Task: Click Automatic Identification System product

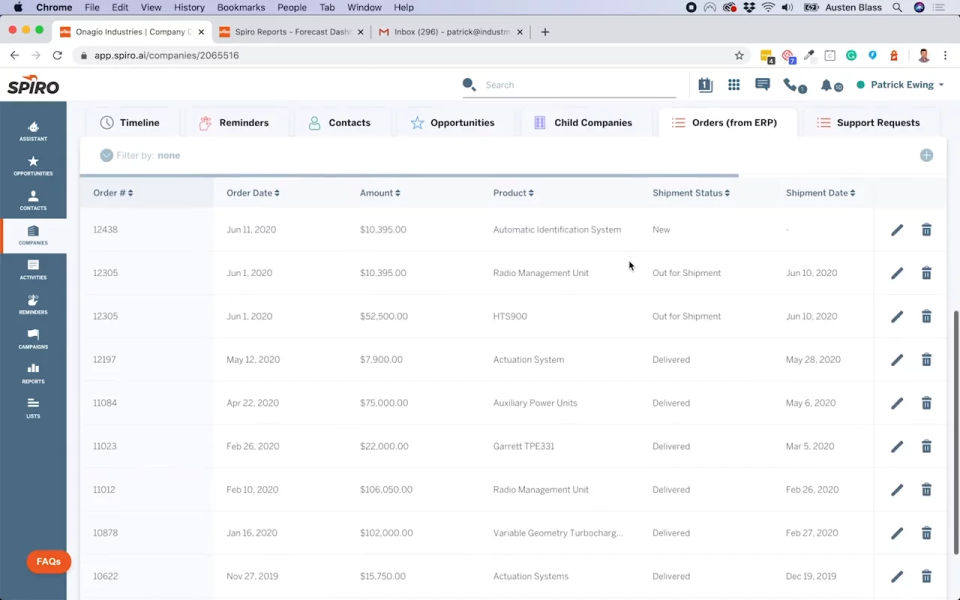Action: (557, 230)
